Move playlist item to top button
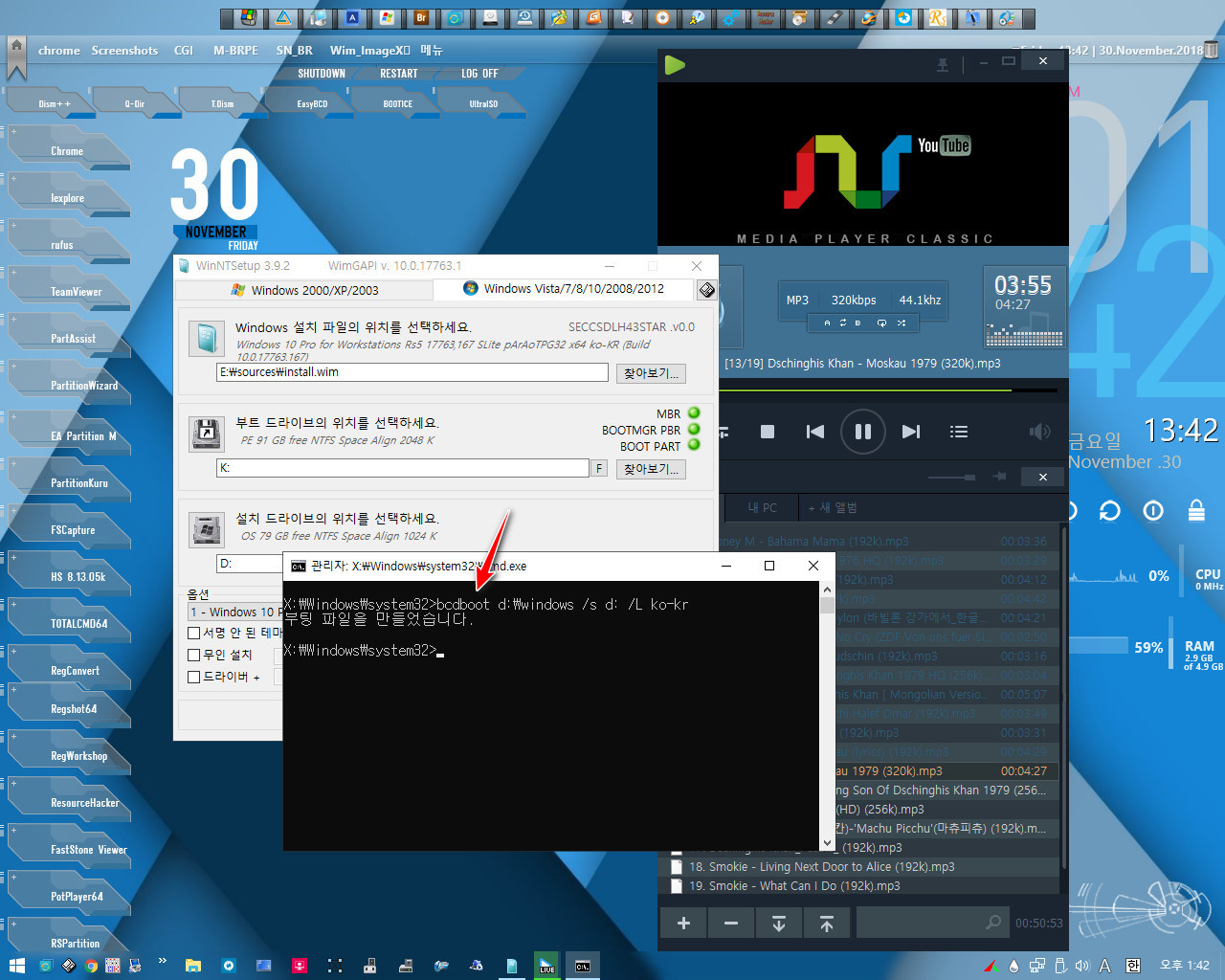Image resolution: width=1225 pixels, height=980 pixels. click(x=827, y=924)
